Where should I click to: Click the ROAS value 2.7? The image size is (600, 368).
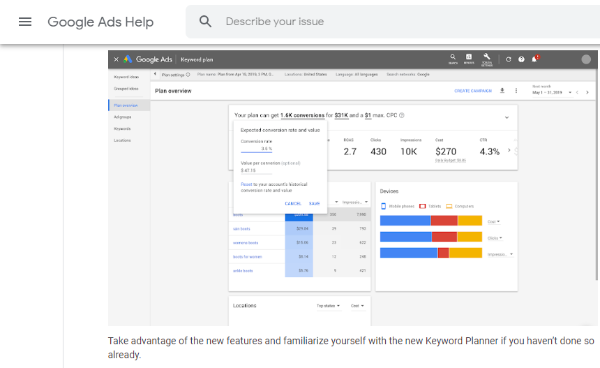[x=350, y=152]
